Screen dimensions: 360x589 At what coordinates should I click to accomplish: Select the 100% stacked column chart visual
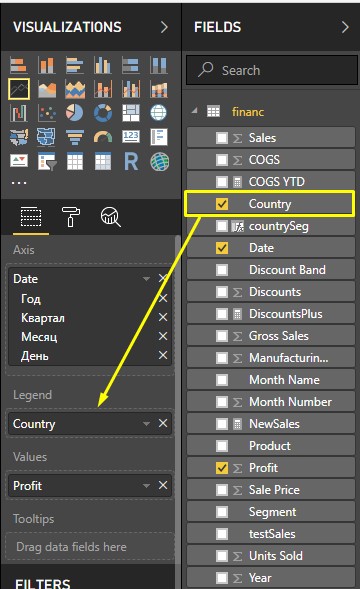coord(159,65)
